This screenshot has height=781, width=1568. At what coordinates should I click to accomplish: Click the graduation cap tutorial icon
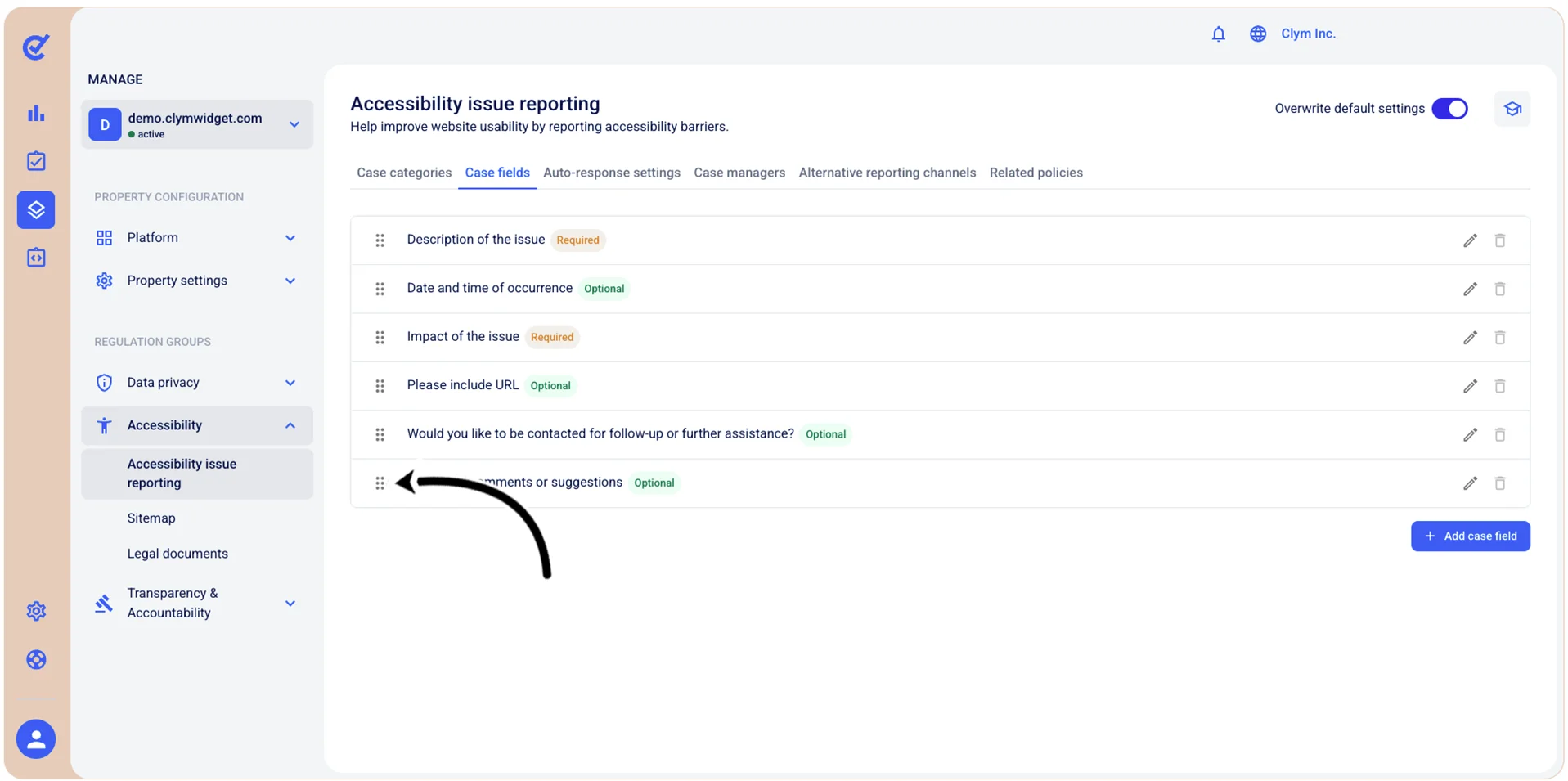click(x=1512, y=109)
